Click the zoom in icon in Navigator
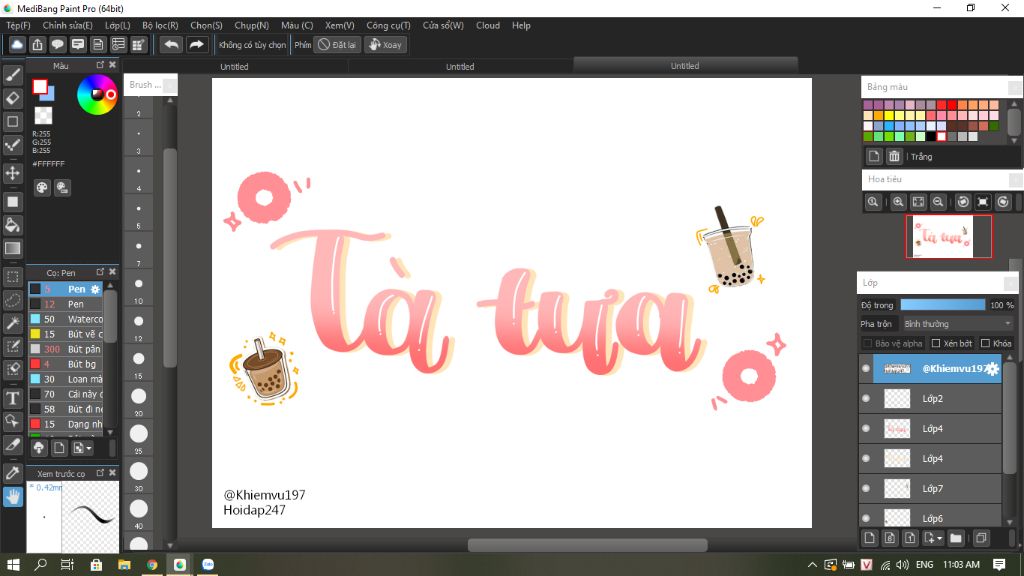This screenshot has height=576, width=1024. (x=898, y=202)
